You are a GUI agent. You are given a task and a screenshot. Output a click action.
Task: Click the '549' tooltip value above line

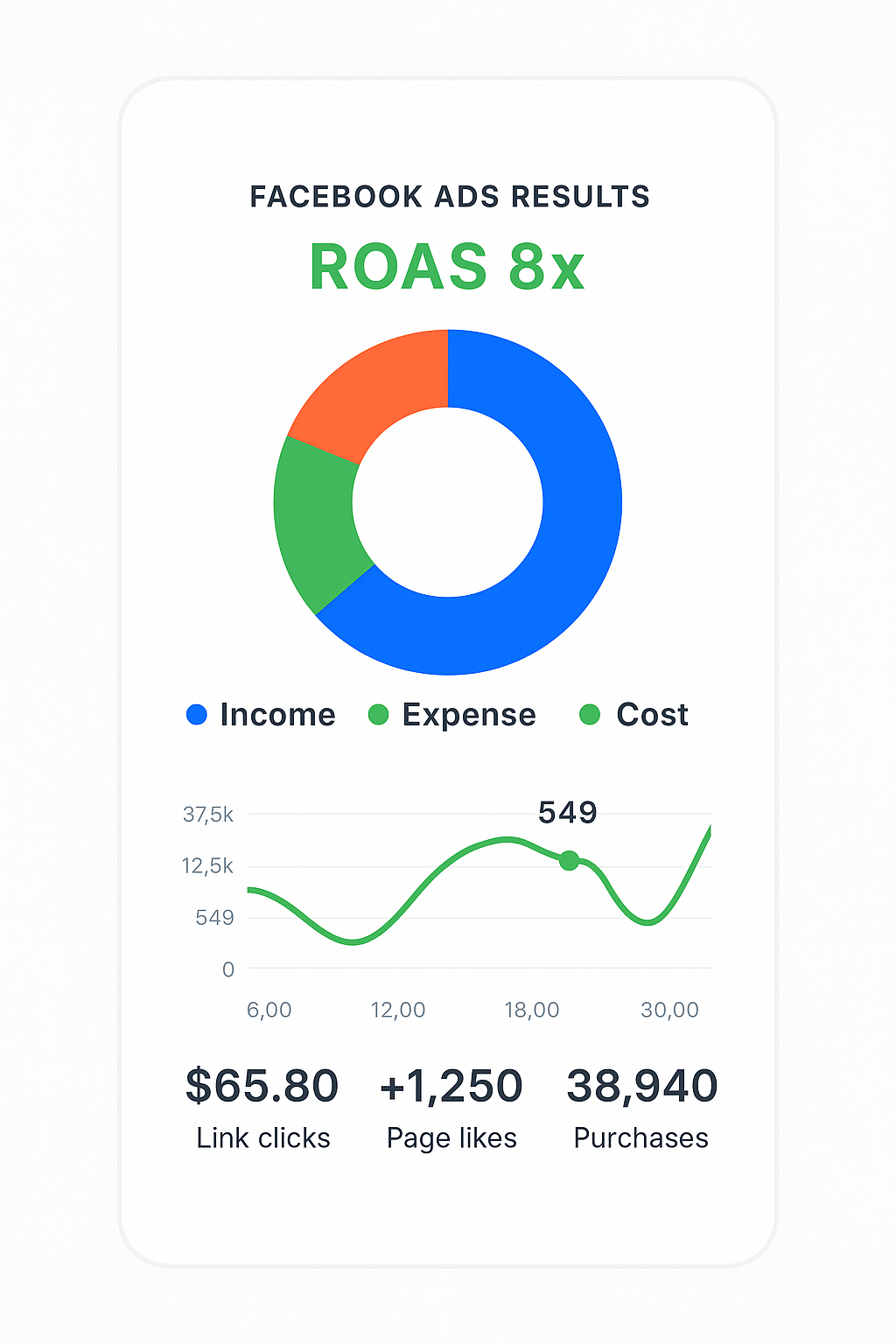(x=567, y=813)
